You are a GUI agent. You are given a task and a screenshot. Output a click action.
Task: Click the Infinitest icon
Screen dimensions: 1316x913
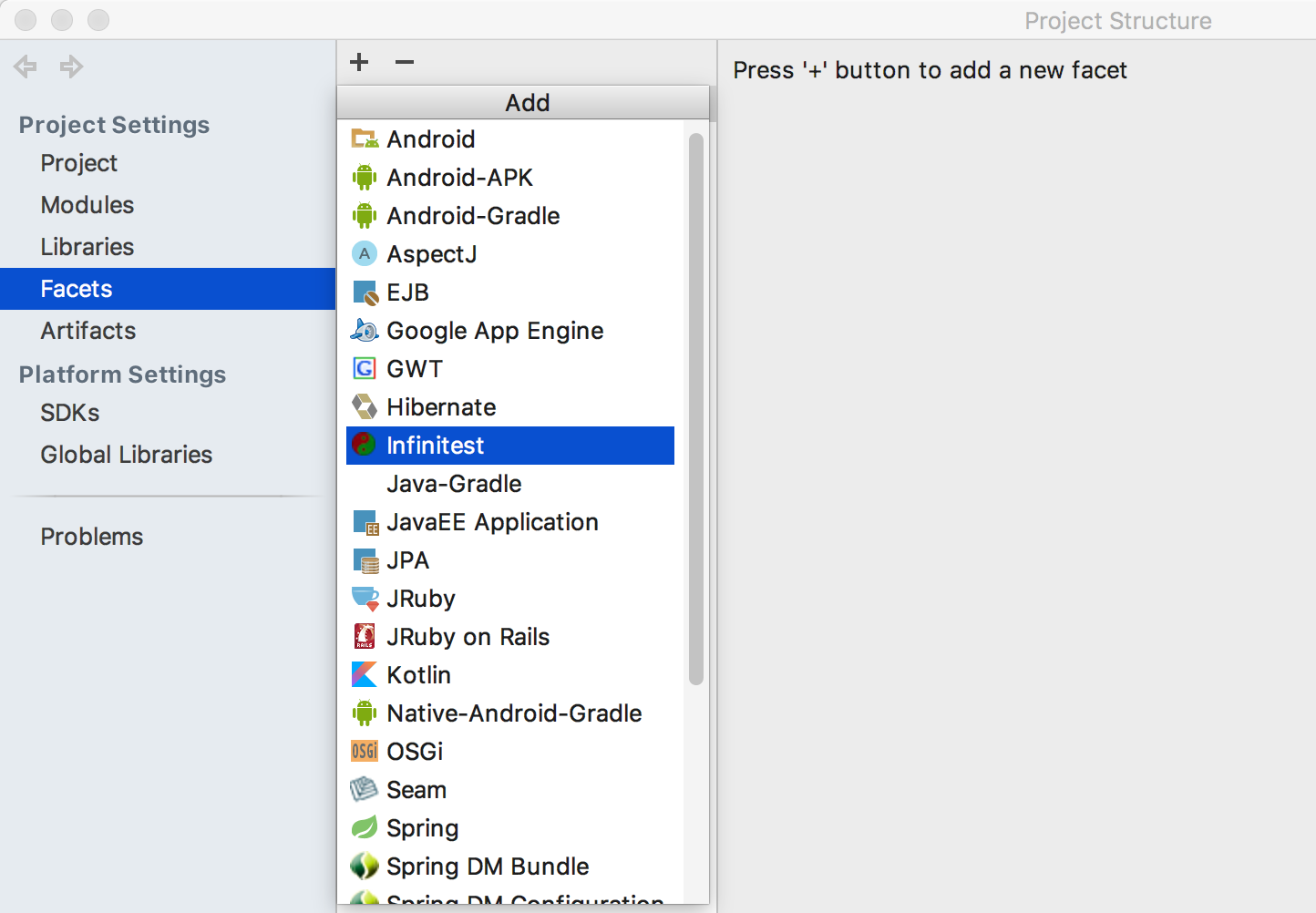pyautogui.click(x=364, y=445)
